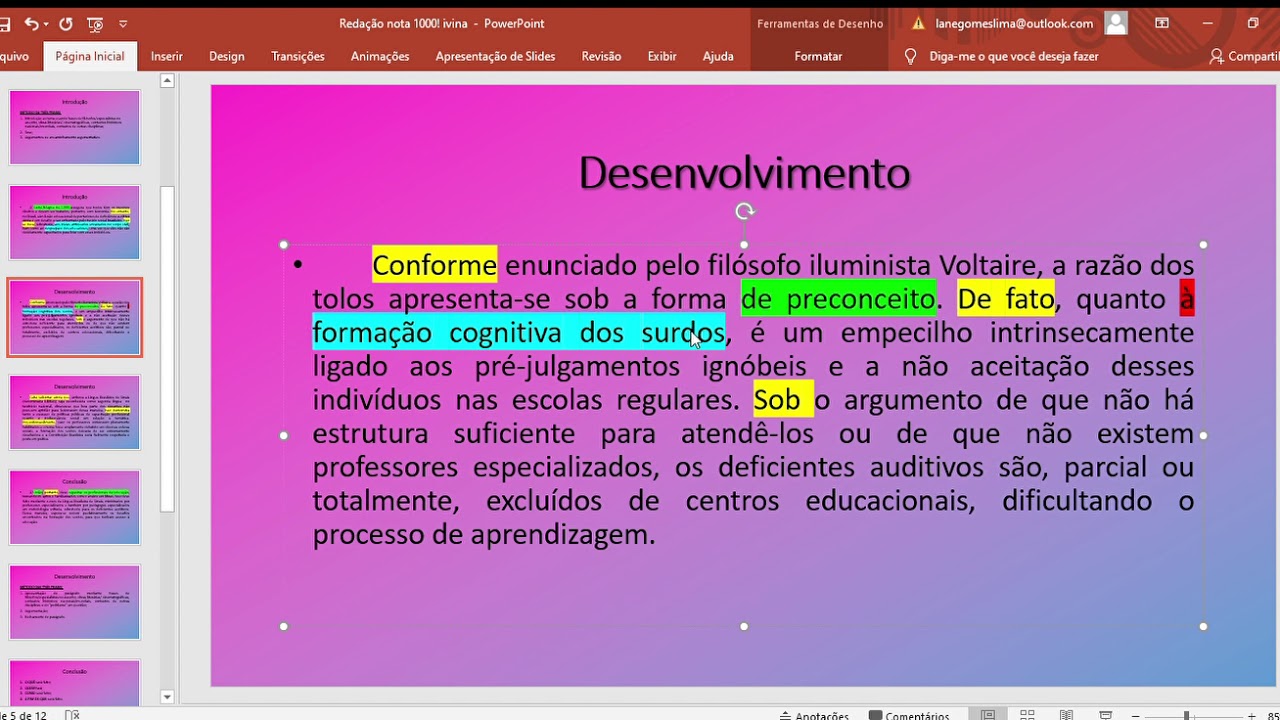
Task: Open the Apresentação de Slides tab
Action: [495, 57]
